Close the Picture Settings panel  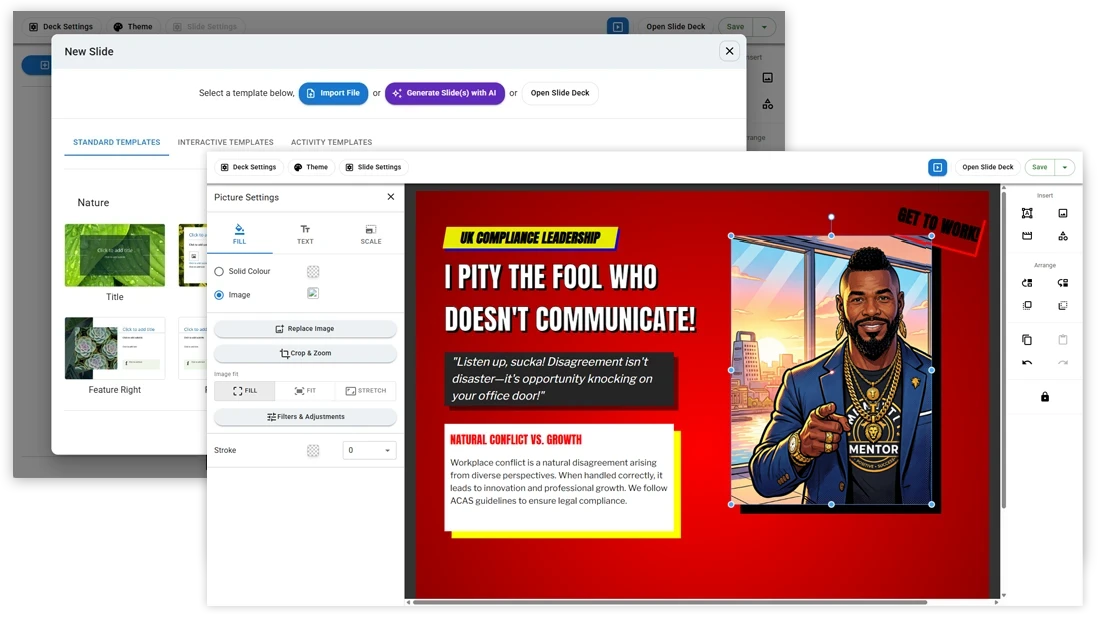pos(391,197)
